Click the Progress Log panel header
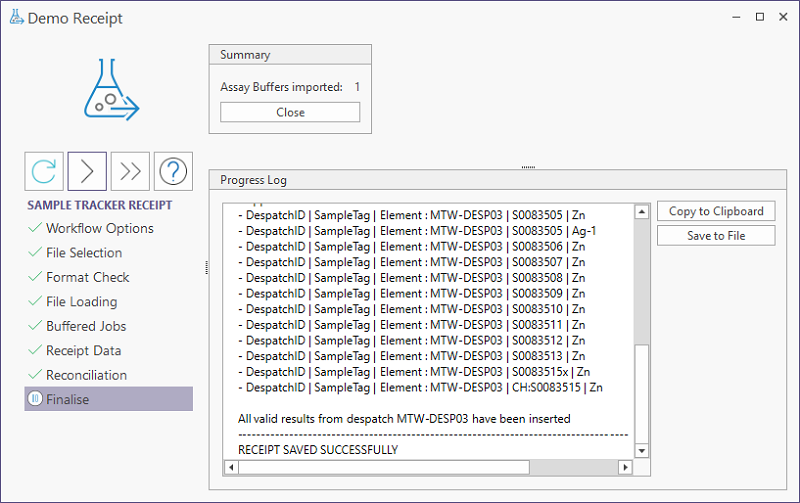Viewport: 800px width, 503px height. 497,180
